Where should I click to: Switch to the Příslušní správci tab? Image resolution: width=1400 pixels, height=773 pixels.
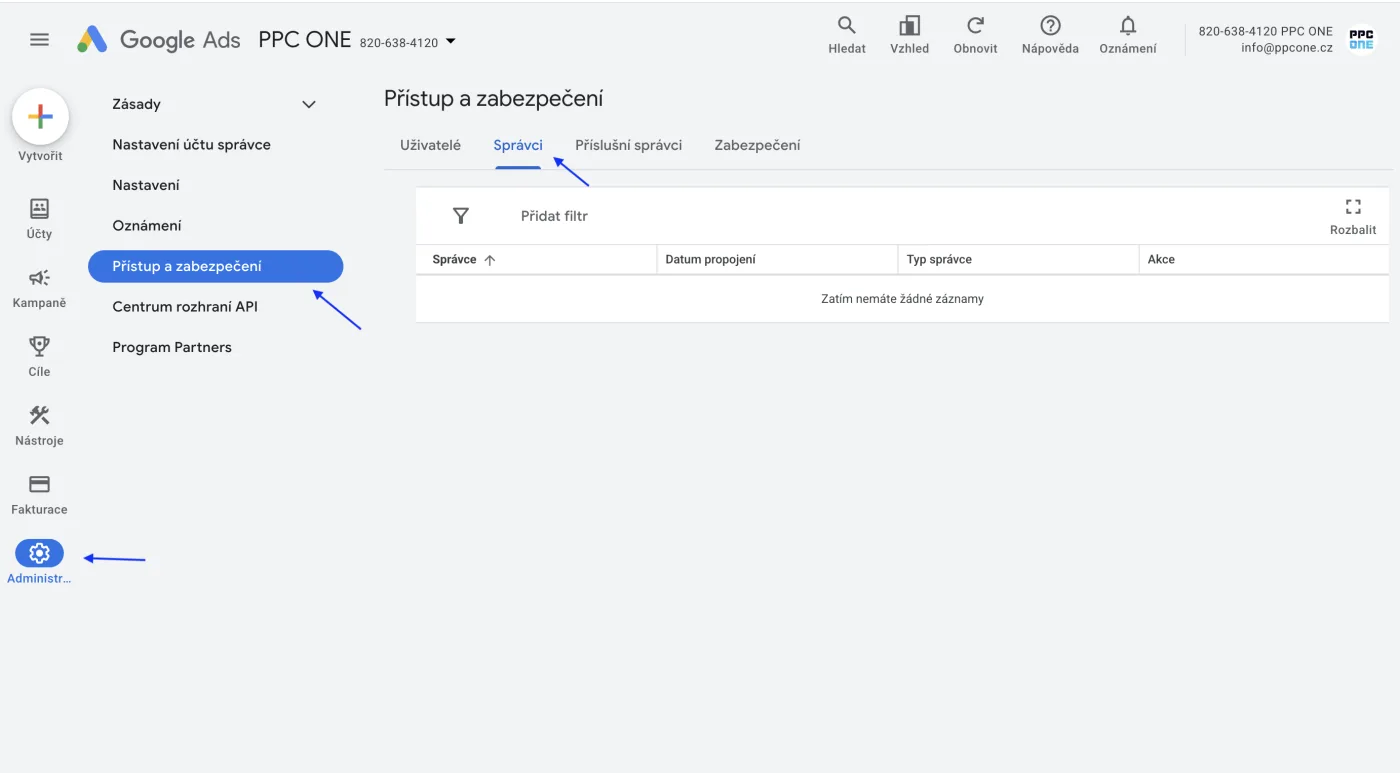(x=628, y=145)
